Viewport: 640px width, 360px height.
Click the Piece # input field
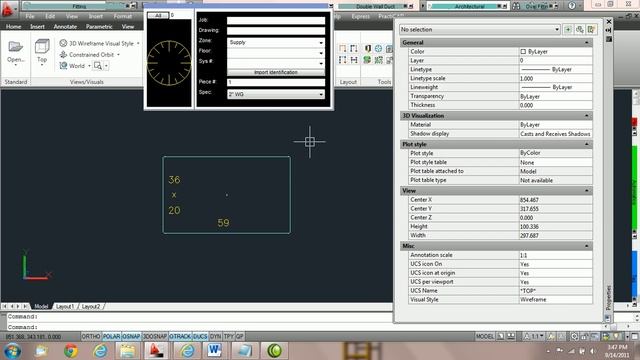pos(276,82)
